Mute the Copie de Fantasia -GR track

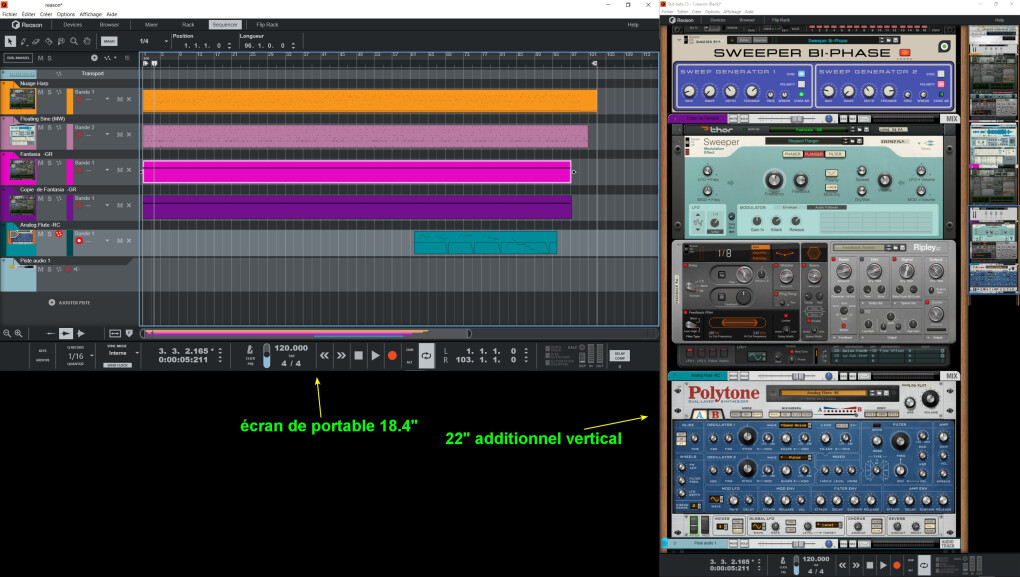pos(40,198)
